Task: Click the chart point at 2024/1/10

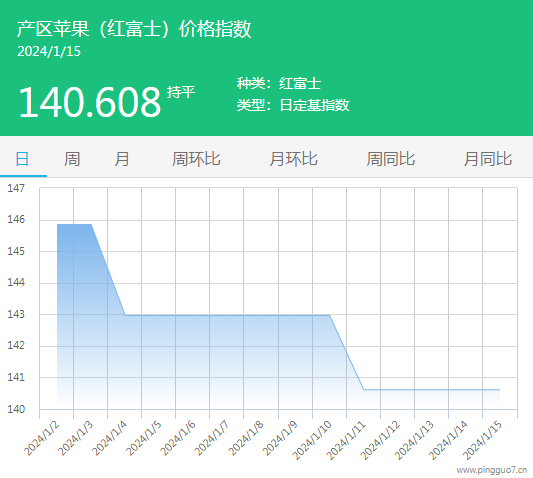Action: 329,315
